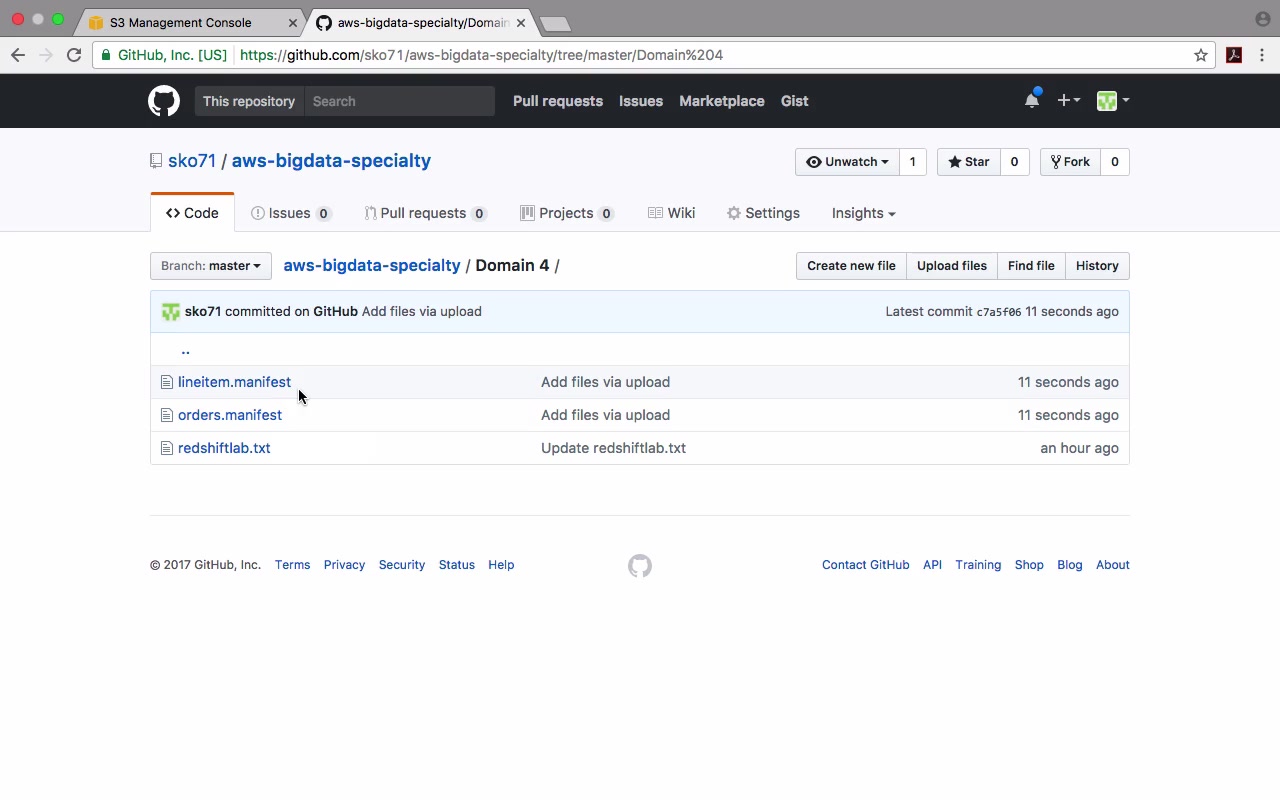Expand the user avatar menu
The height and width of the screenshot is (800, 1280).
point(1112,100)
